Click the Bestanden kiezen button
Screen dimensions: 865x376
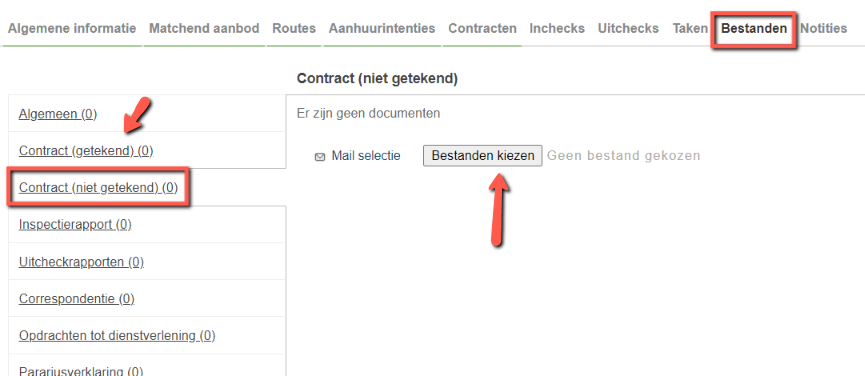coord(483,156)
